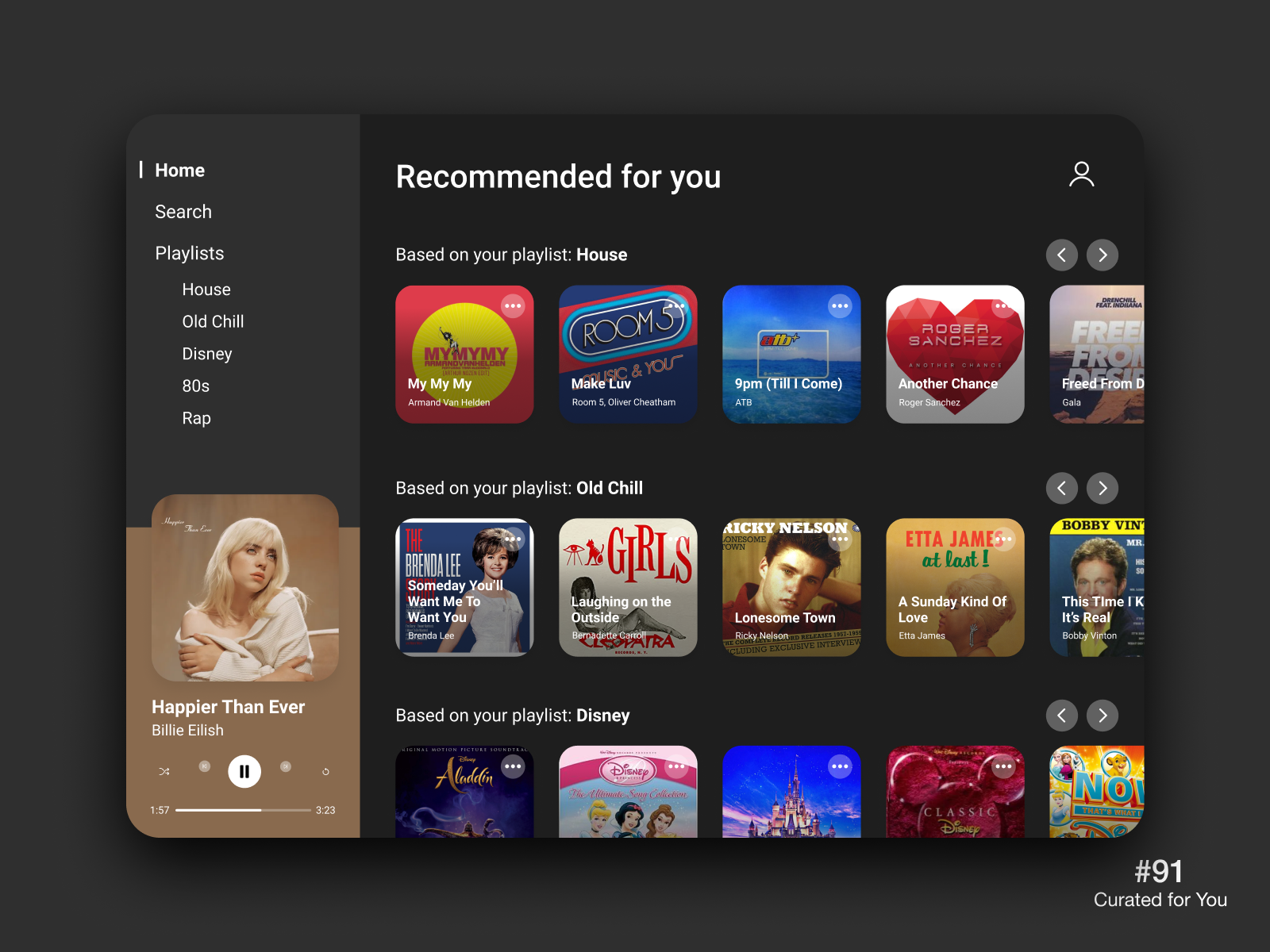The width and height of the screenshot is (1270, 952).
Task: Open the user profile icon
Action: 1081,174
